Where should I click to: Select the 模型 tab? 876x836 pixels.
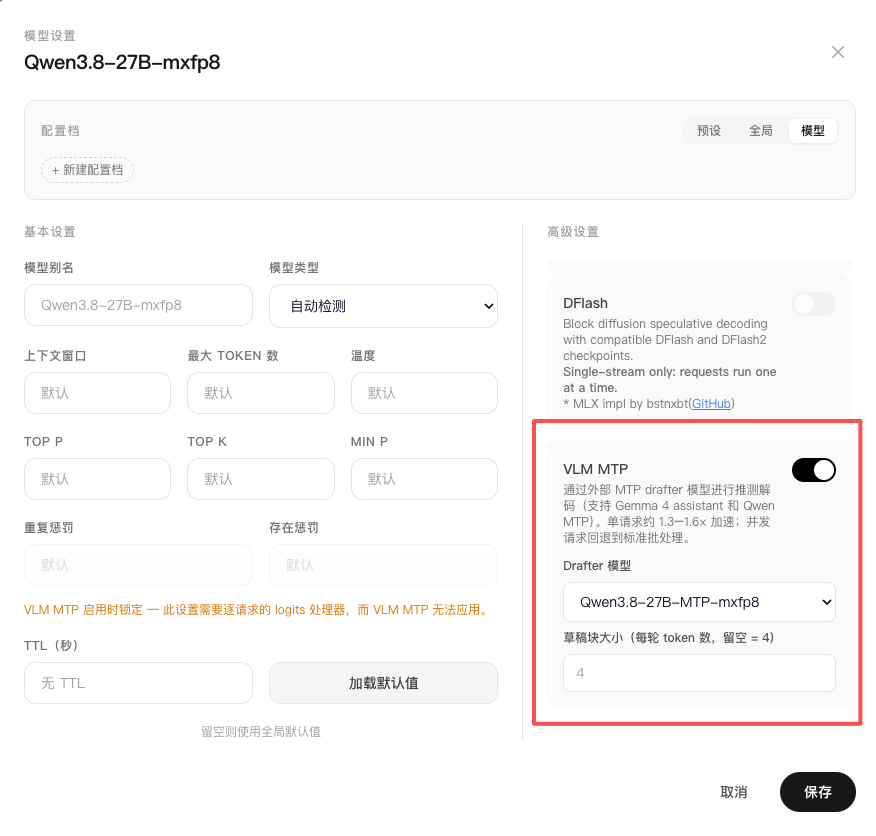click(813, 131)
